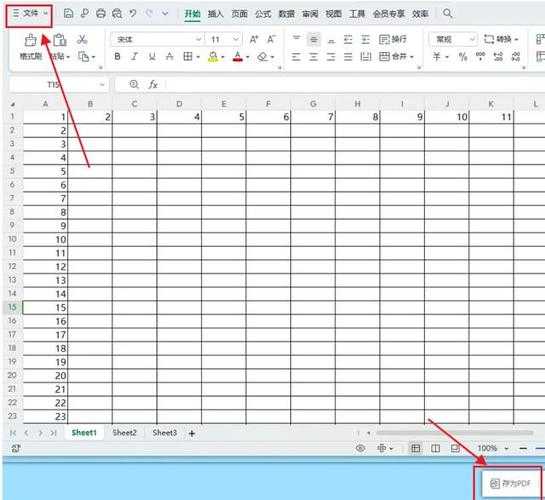Screen dimensions: 545x500
Task: Click the zoom out minus button
Action: tap(523, 449)
